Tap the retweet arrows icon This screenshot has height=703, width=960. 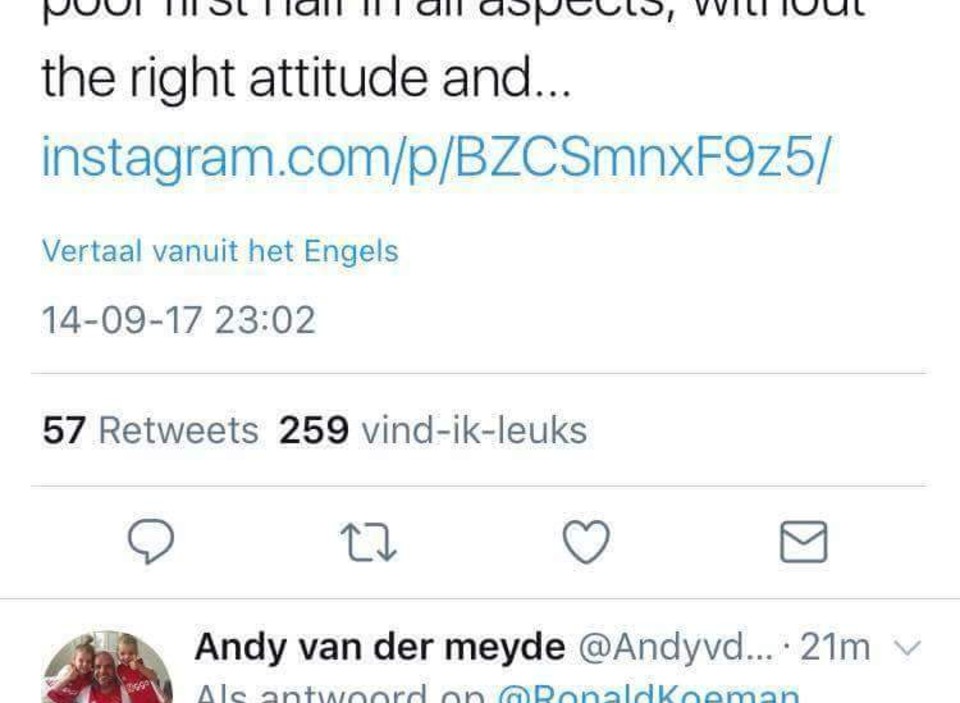(x=368, y=542)
